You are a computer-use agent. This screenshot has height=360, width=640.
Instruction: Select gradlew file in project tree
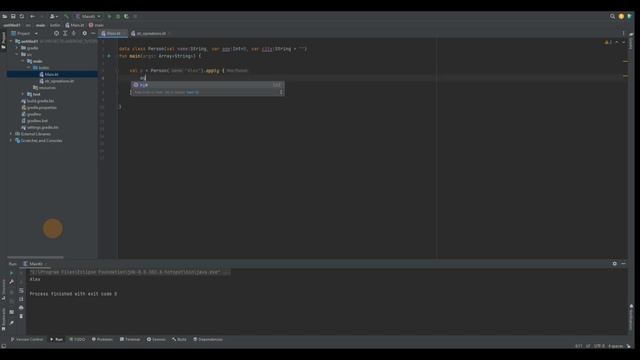[31, 114]
